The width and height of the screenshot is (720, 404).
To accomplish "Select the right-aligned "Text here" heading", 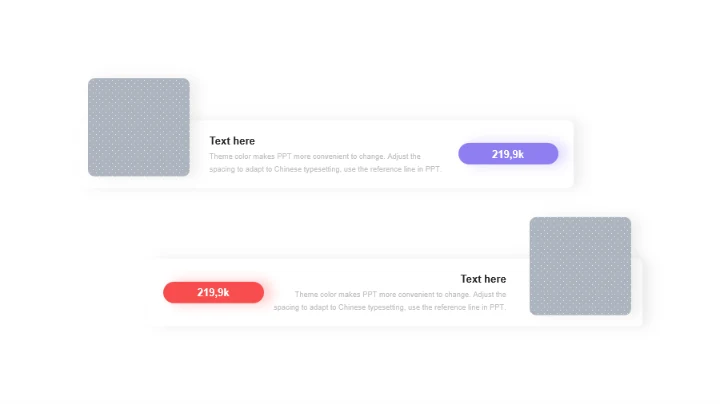I will click(483, 279).
